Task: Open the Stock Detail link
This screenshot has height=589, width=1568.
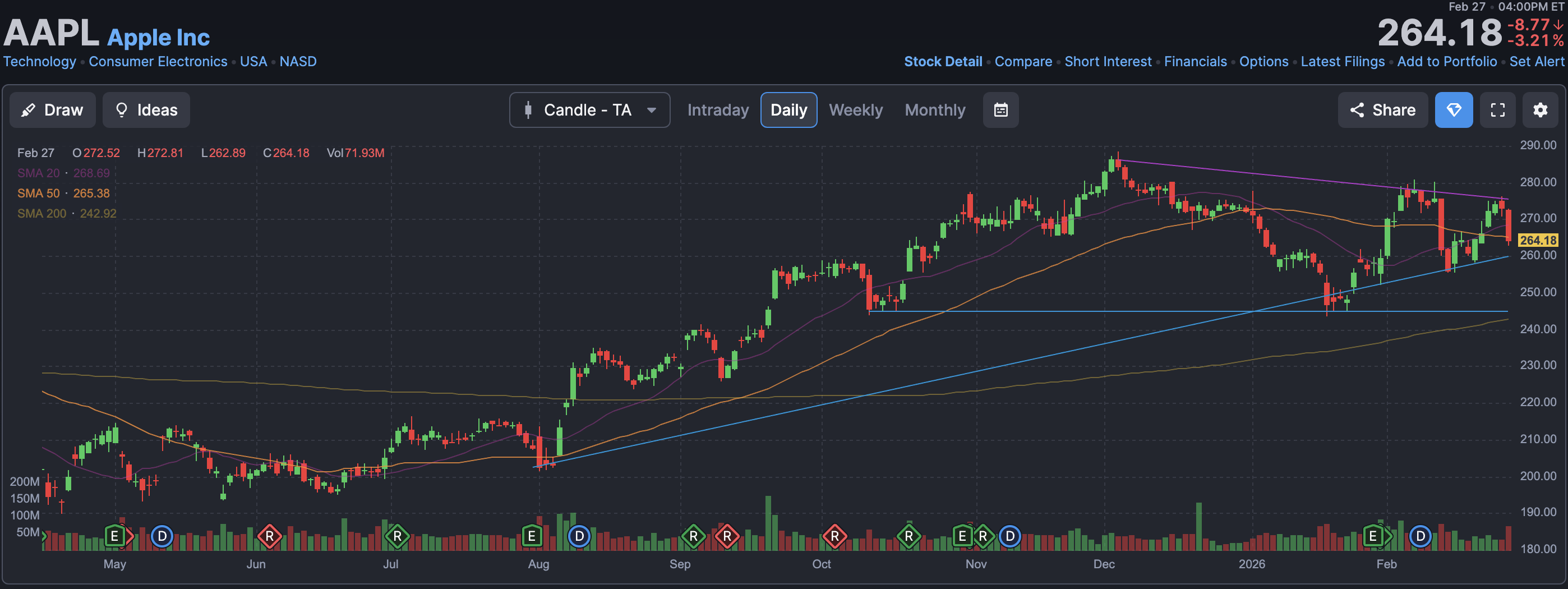Action: (943, 62)
